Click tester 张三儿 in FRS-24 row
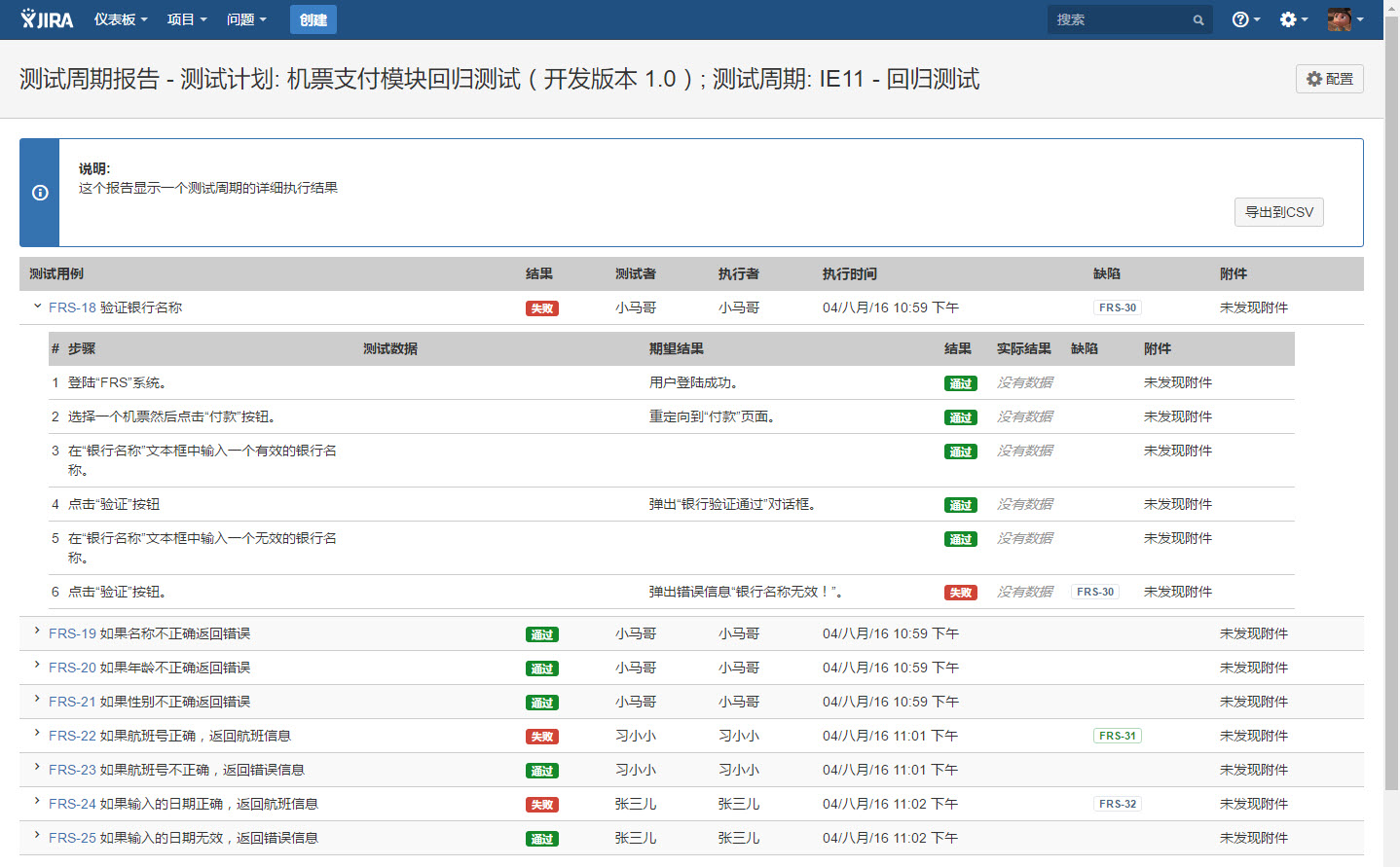Image resolution: width=1400 pixels, height=867 pixels. tap(636, 804)
